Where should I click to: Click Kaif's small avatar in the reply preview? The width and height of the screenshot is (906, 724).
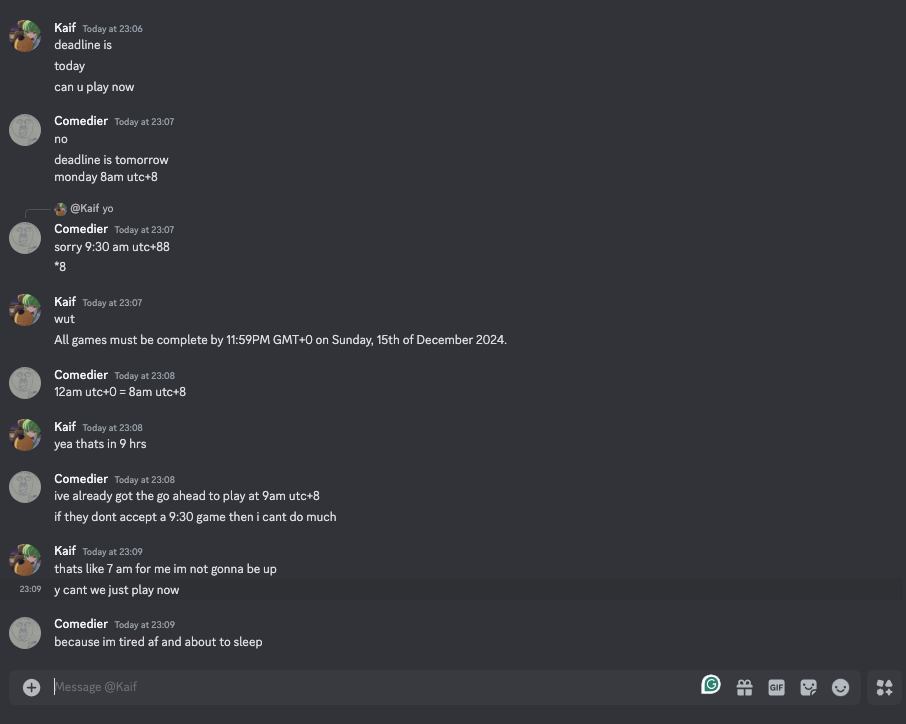click(61, 209)
